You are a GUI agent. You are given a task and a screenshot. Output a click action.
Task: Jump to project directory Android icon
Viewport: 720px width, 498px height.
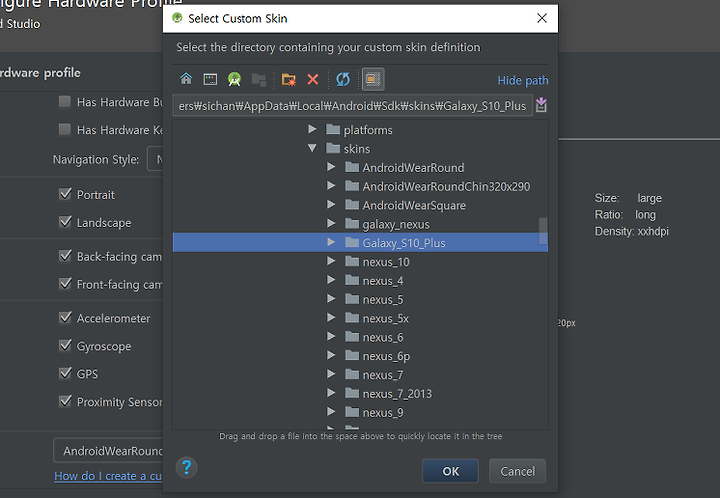point(235,79)
